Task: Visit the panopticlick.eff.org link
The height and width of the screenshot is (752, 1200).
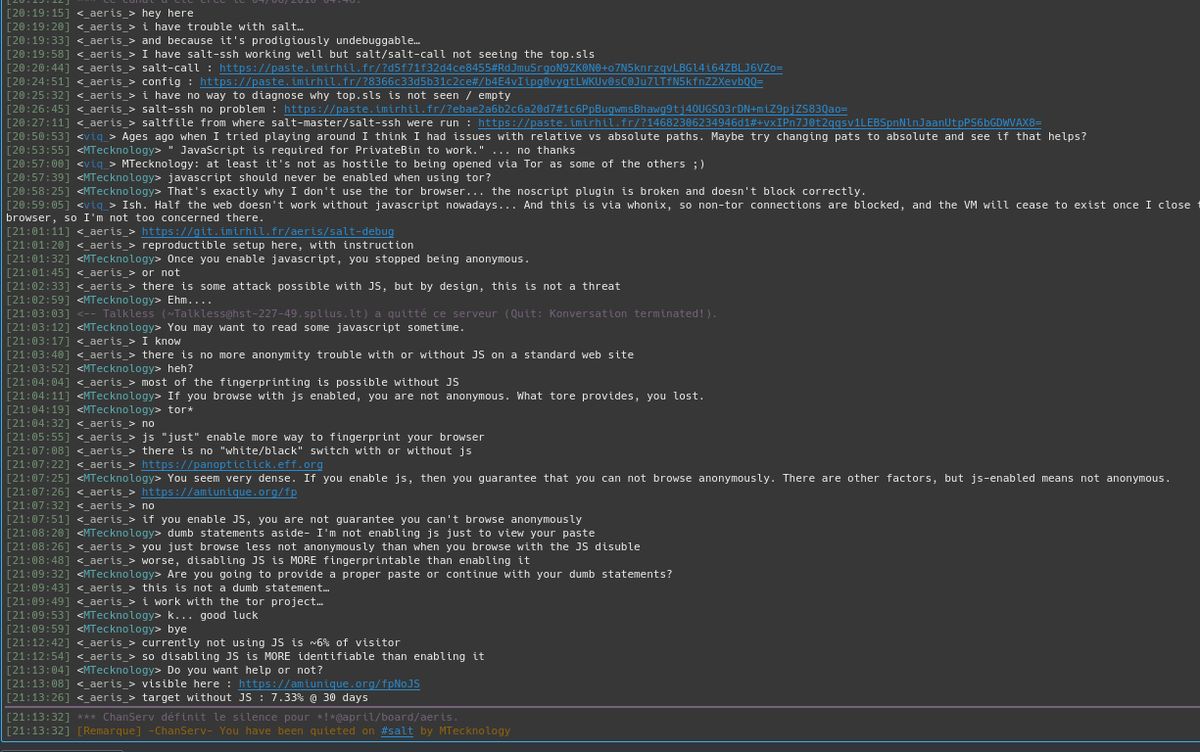Action: pos(232,465)
